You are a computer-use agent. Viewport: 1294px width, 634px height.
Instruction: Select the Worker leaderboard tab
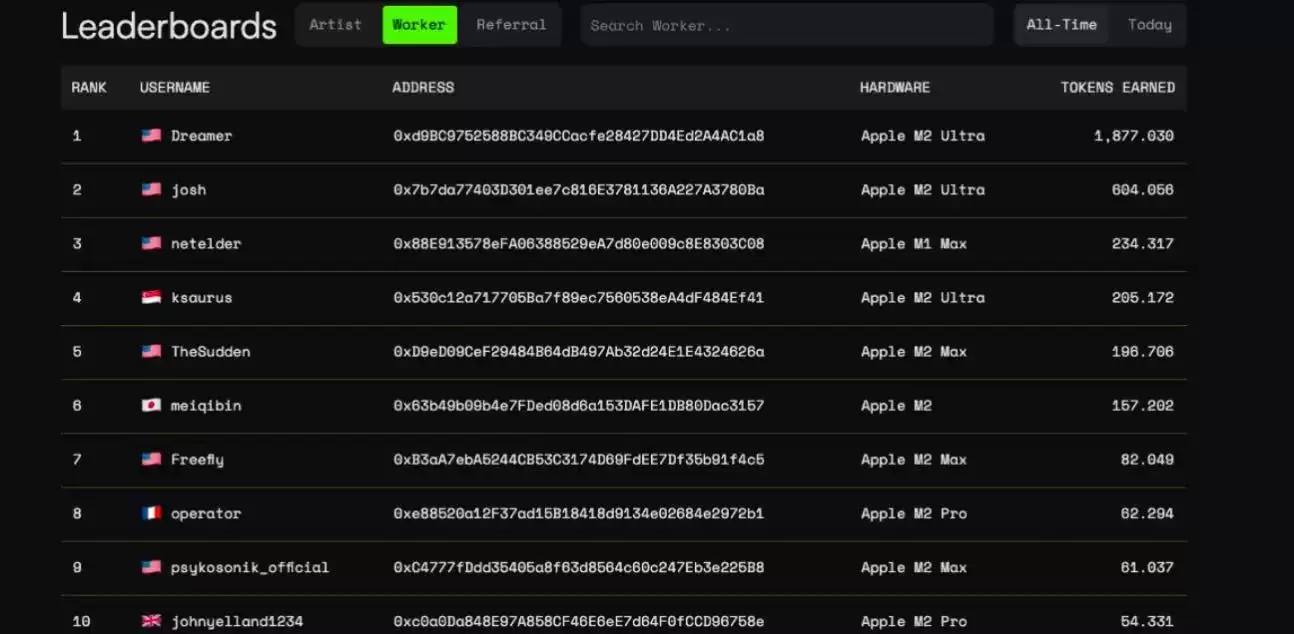(419, 25)
